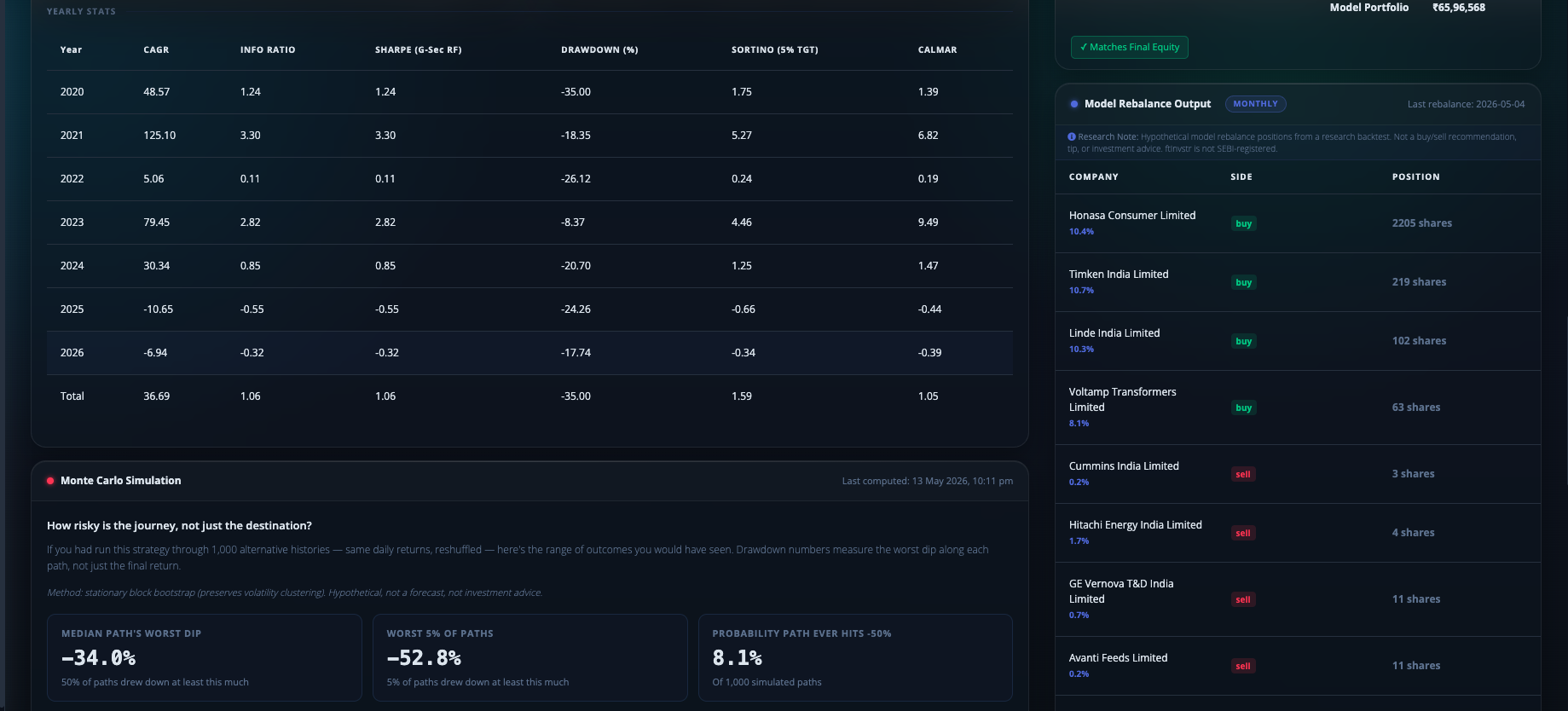Click the COMPANY column header
This screenshot has height=711, width=1568.
click(x=1094, y=177)
